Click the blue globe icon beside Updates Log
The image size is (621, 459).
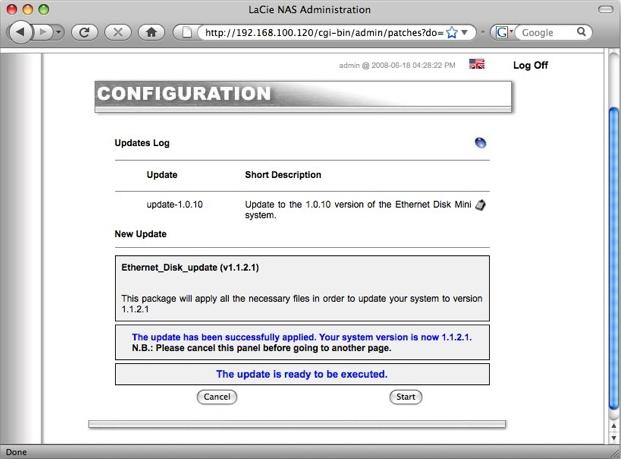coord(481,143)
